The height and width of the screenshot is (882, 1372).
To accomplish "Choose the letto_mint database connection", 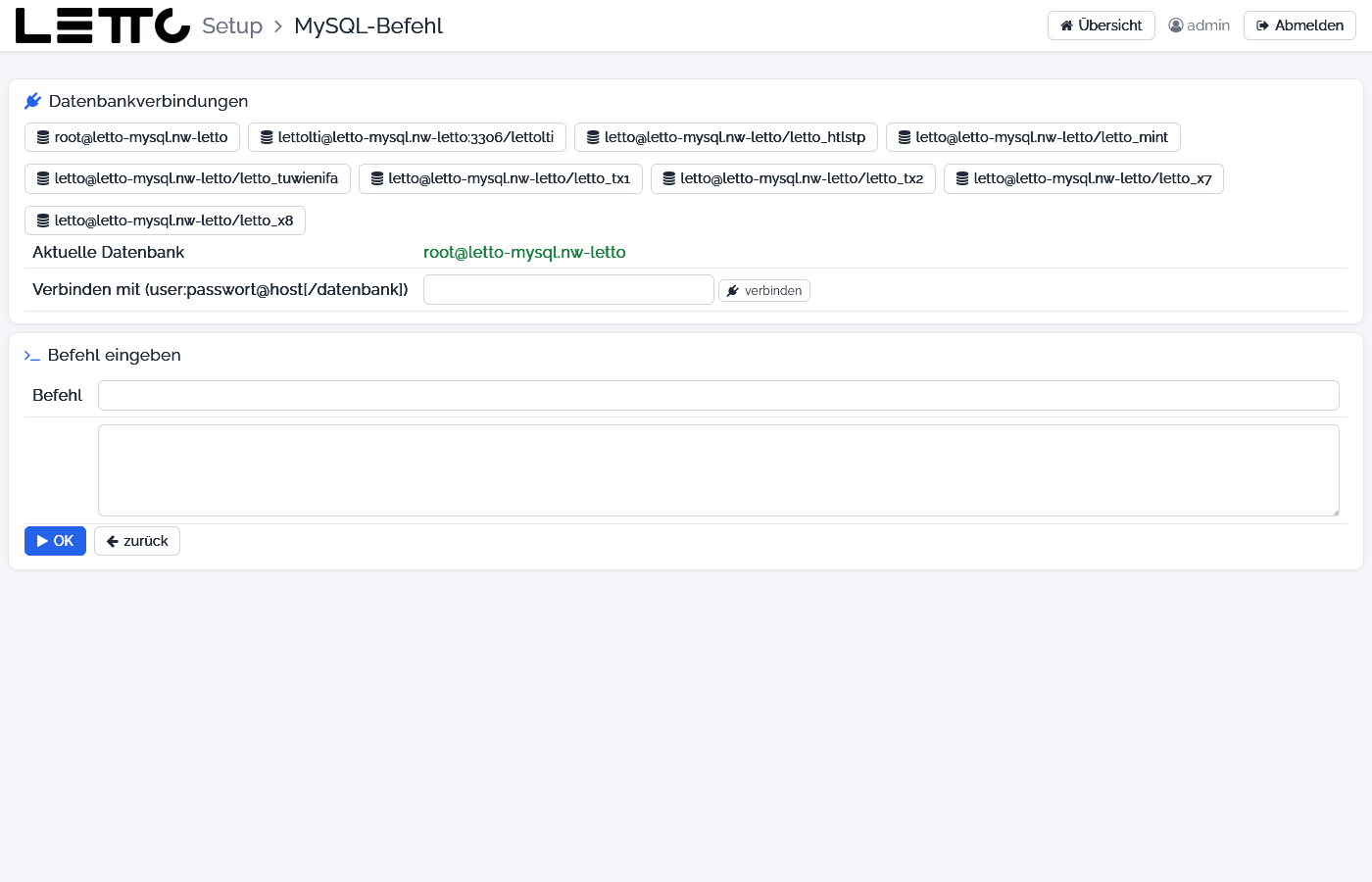I will [x=1033, y=137].
